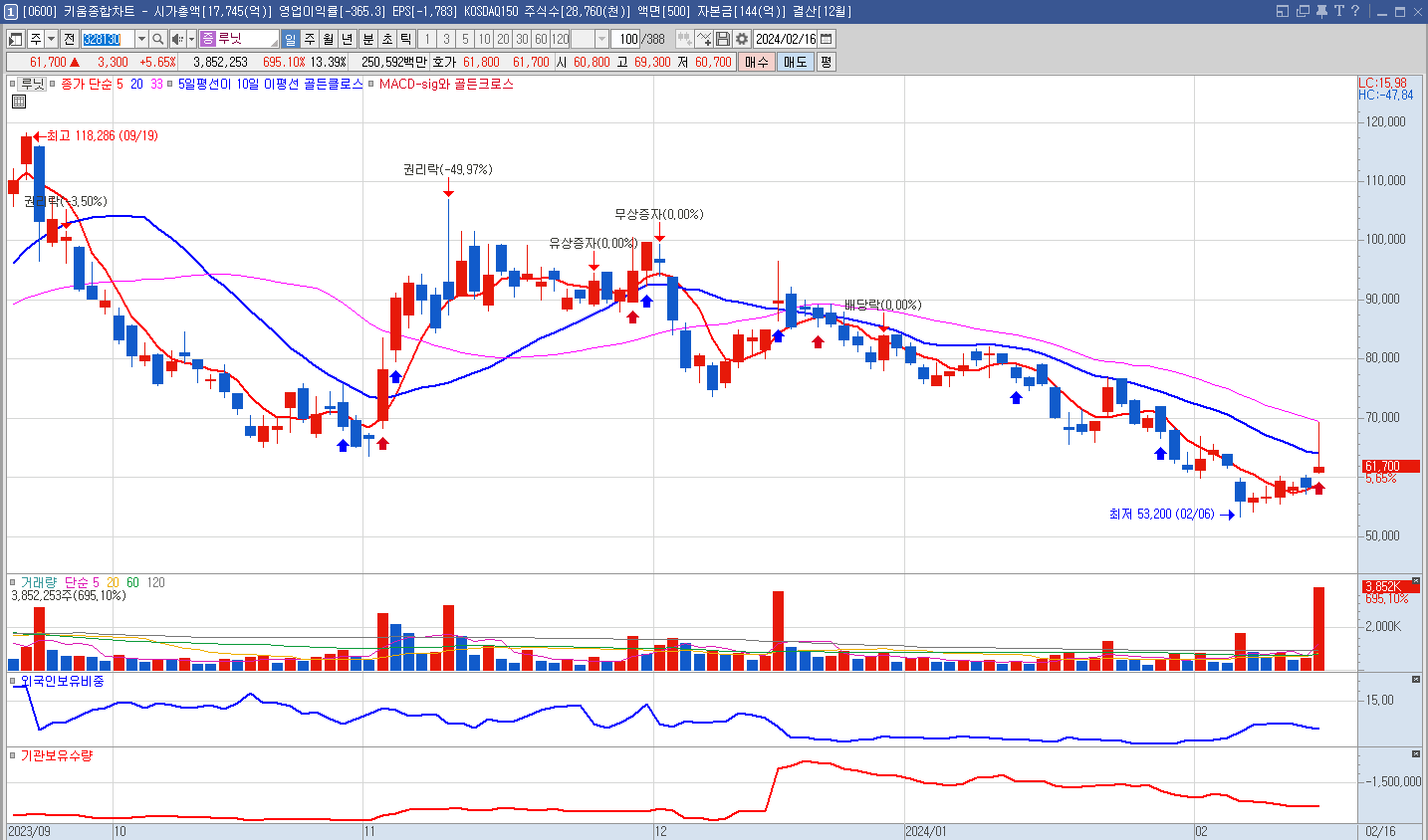Screen dimensions: 1428x840
Task: Click the stock code field 328130
Action: (108, 39)
